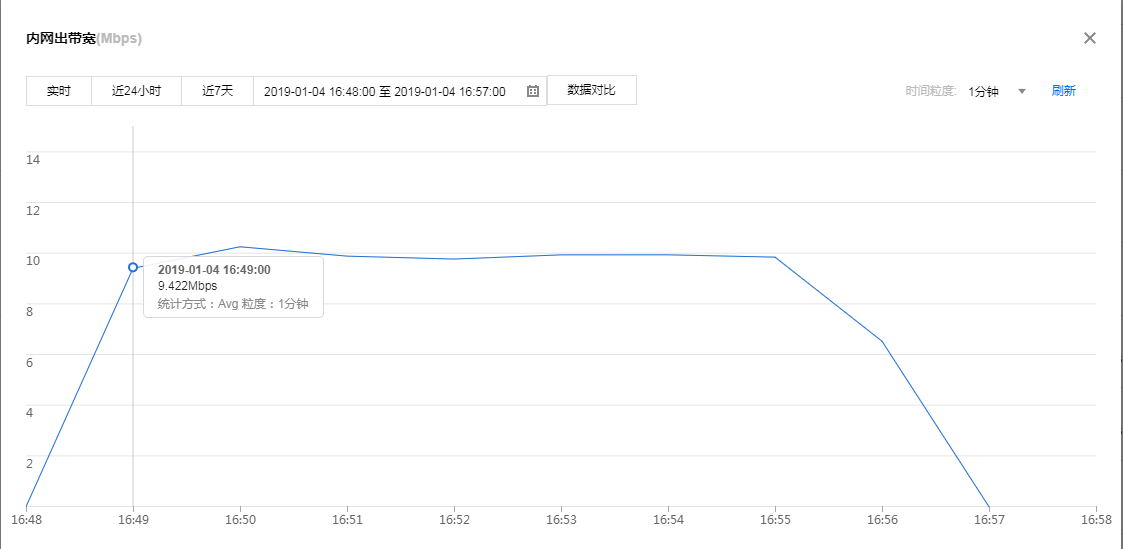Choose the 近7天 time range
The width and height of the screenshot is (1123, 549).
pyautogui.click(x=217, y=91)
